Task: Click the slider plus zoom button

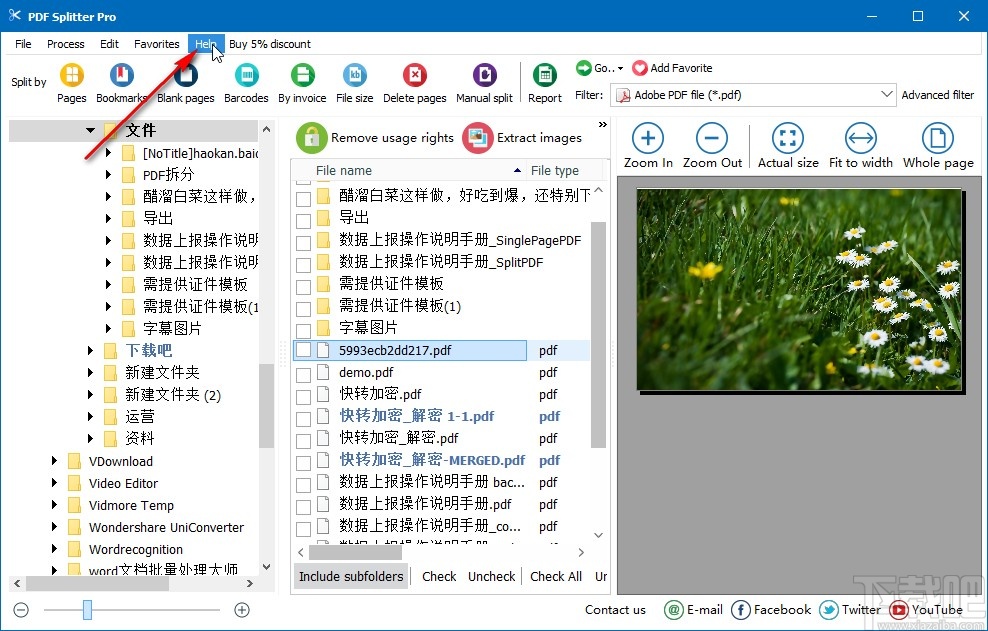Action: [241, 610]
